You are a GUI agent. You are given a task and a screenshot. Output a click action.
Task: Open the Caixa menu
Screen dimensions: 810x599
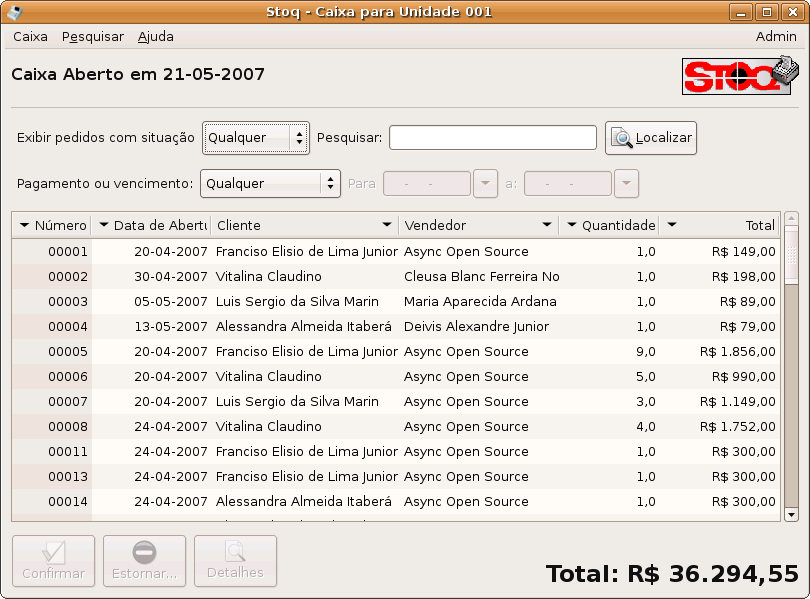(x=30, y=37)
